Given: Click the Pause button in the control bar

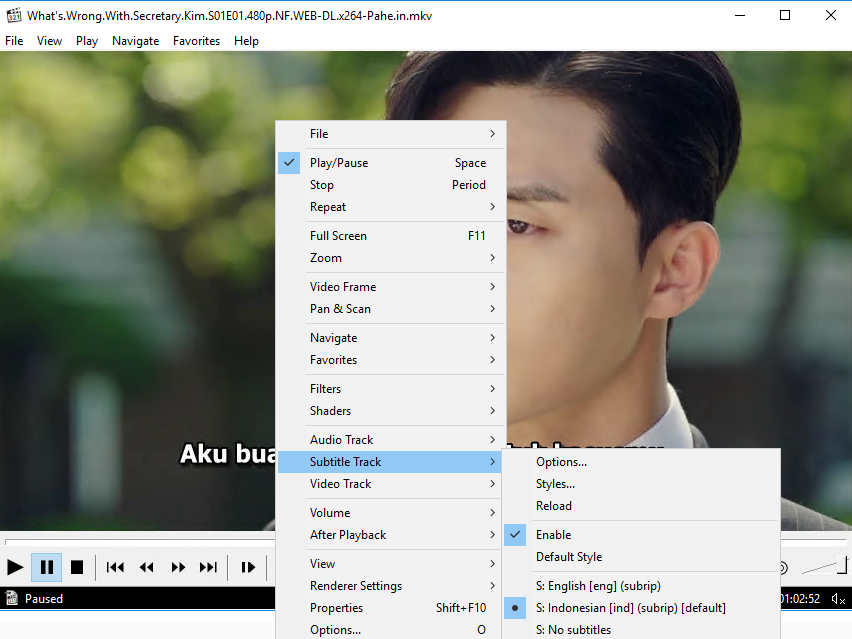Looking at the screenshot, I should pyautogui.click(x=47, y=567).
